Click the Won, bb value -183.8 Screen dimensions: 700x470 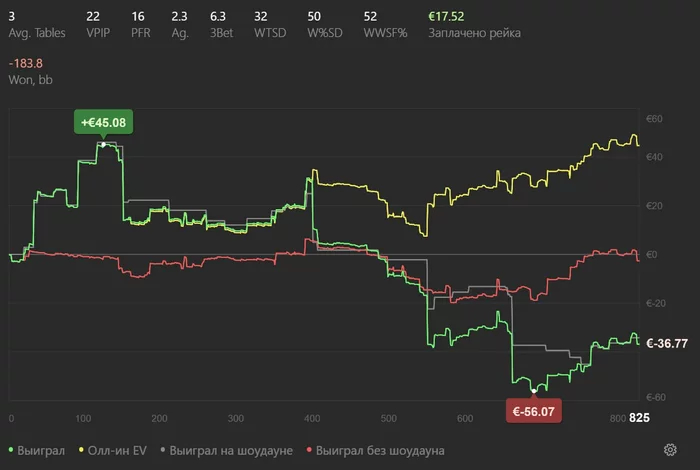(26, 63)
